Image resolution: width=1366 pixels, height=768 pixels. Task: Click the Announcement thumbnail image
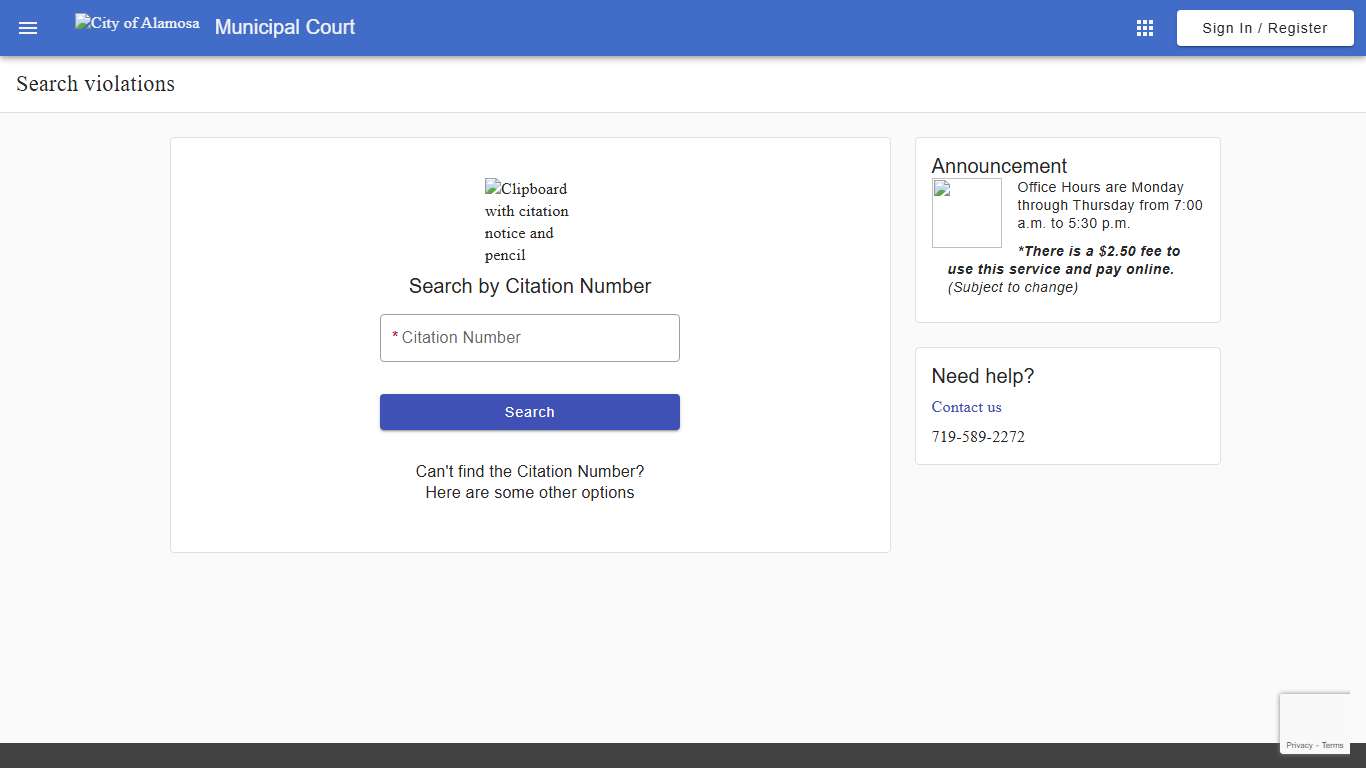pos(966,211)
